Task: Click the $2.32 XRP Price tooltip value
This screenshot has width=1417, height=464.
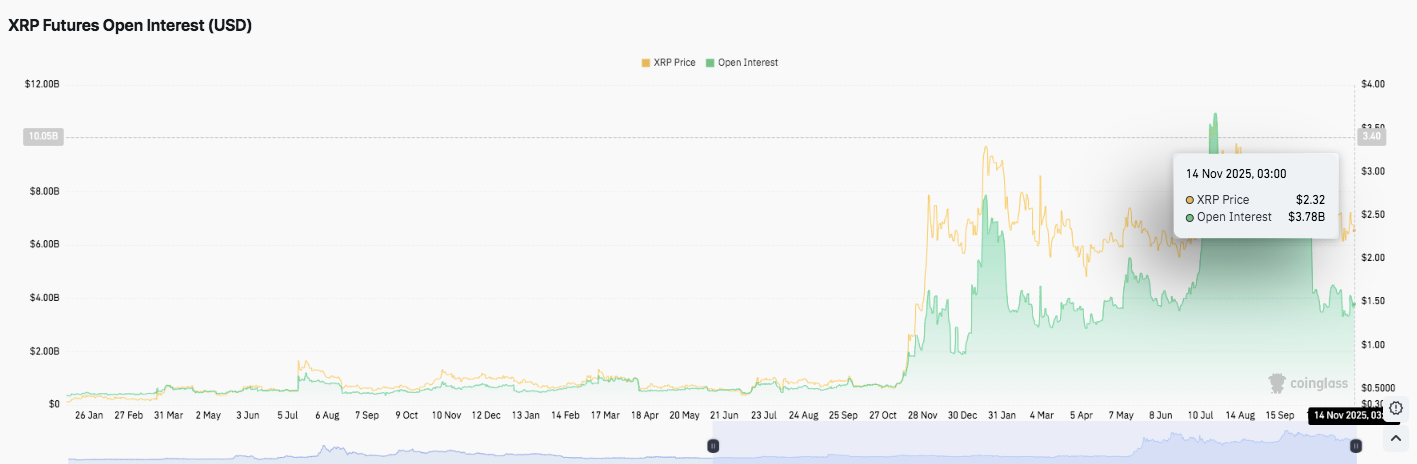Action: click(1310, 200)
